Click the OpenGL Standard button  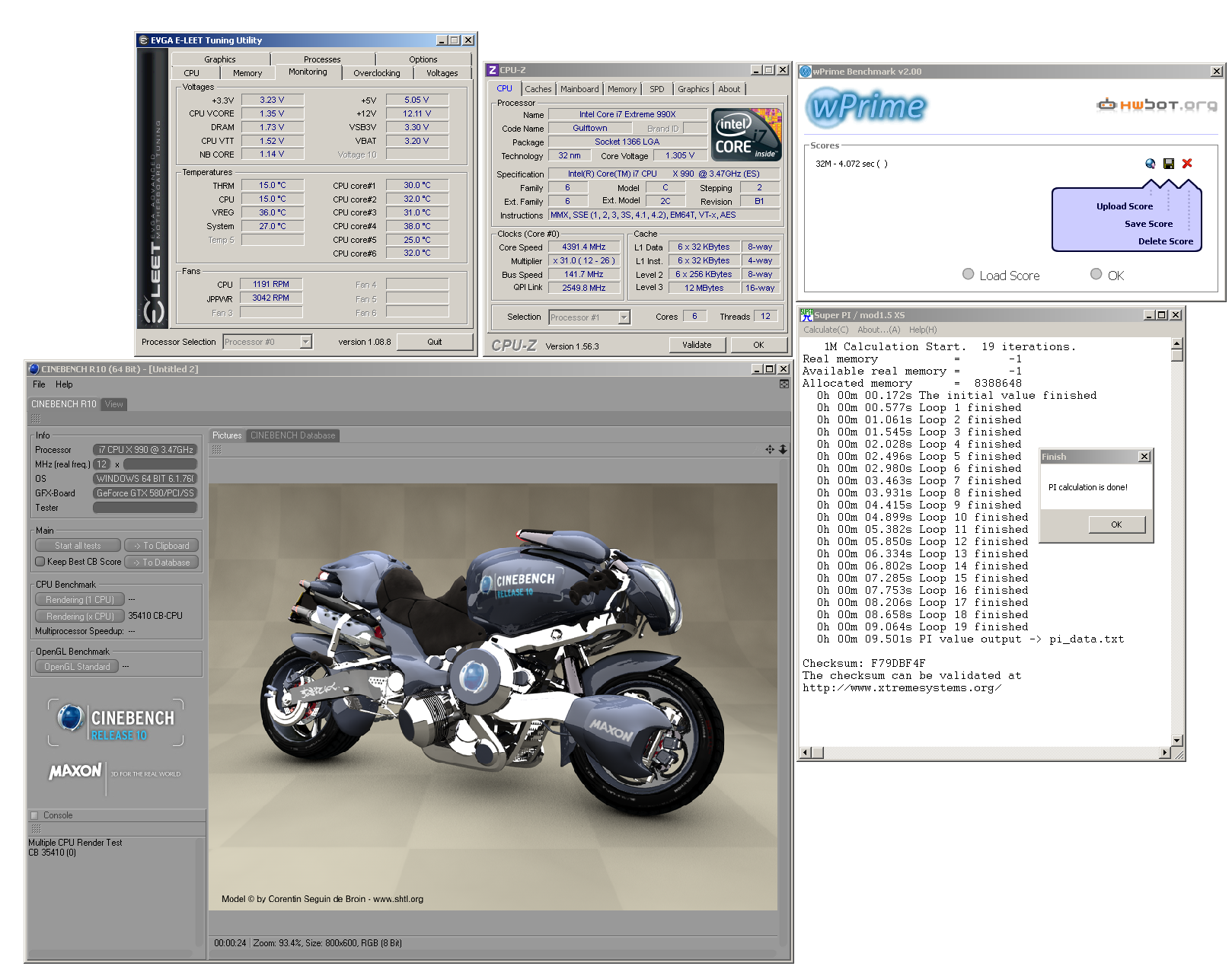(77, 667)
